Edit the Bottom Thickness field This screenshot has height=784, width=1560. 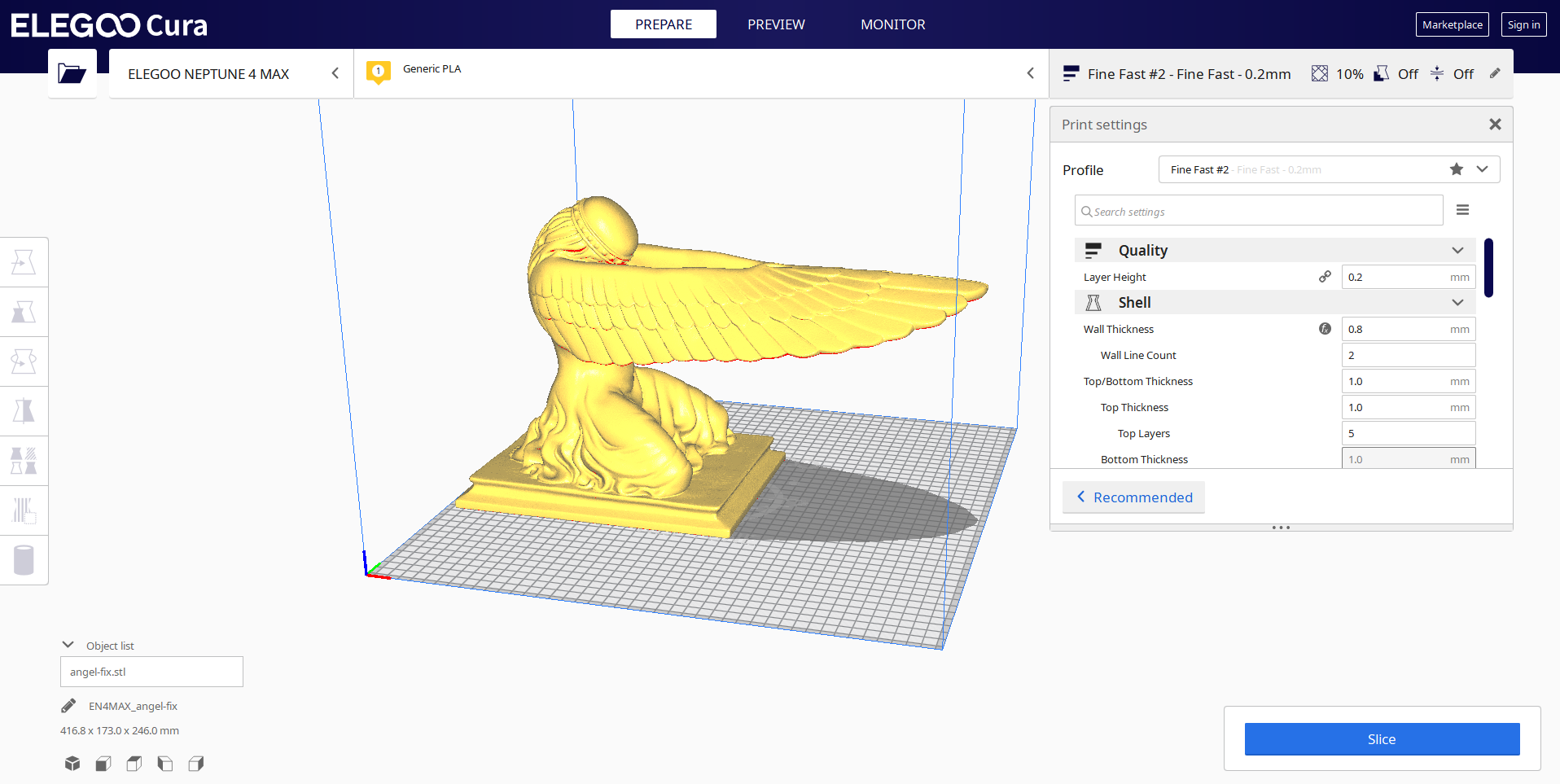coord(1409,458)
